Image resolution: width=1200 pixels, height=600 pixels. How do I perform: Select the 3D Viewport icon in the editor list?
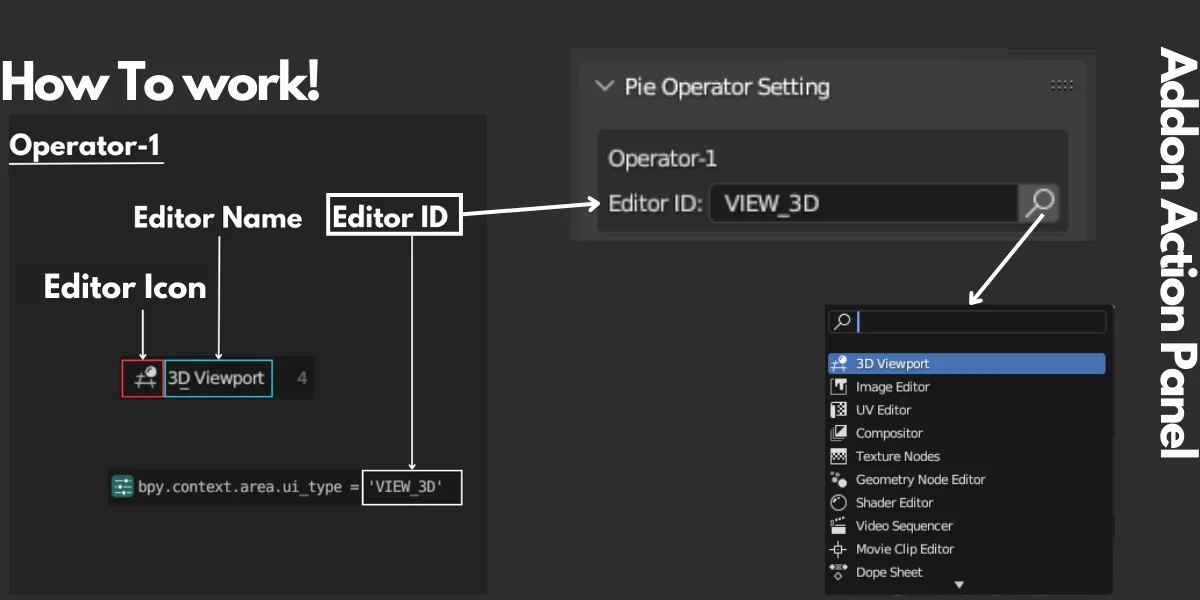841,363
